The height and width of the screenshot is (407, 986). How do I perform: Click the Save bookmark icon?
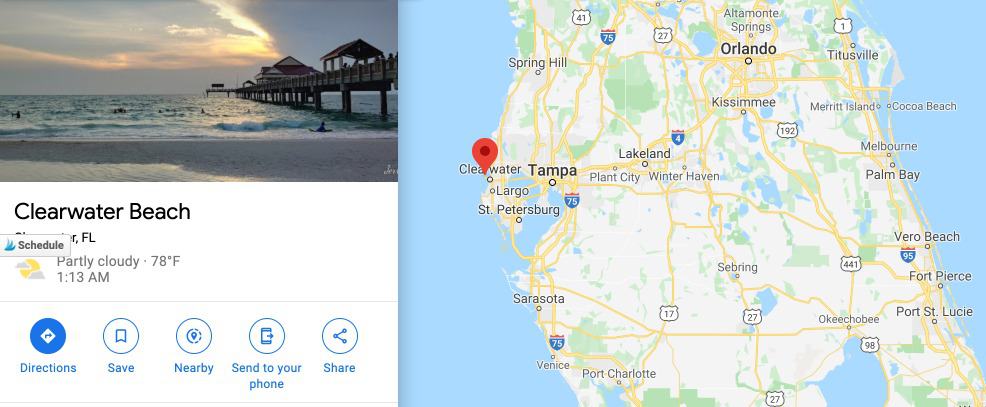click(x=121, y=336)
